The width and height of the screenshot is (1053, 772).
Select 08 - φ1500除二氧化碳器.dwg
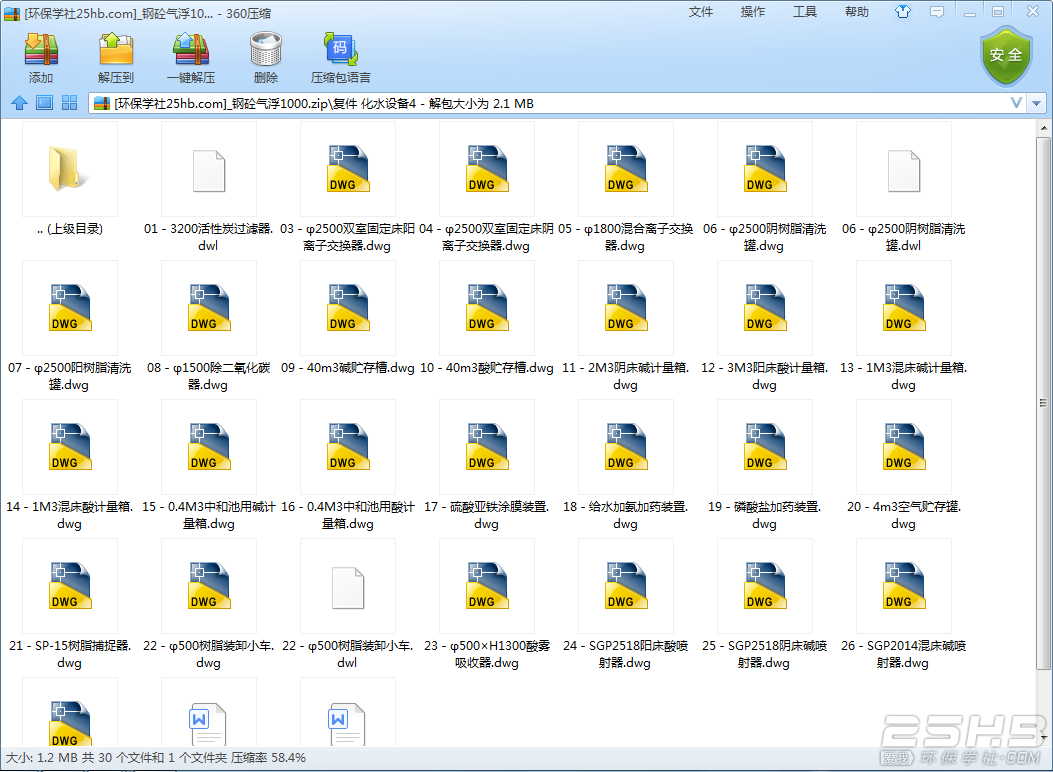208,326
